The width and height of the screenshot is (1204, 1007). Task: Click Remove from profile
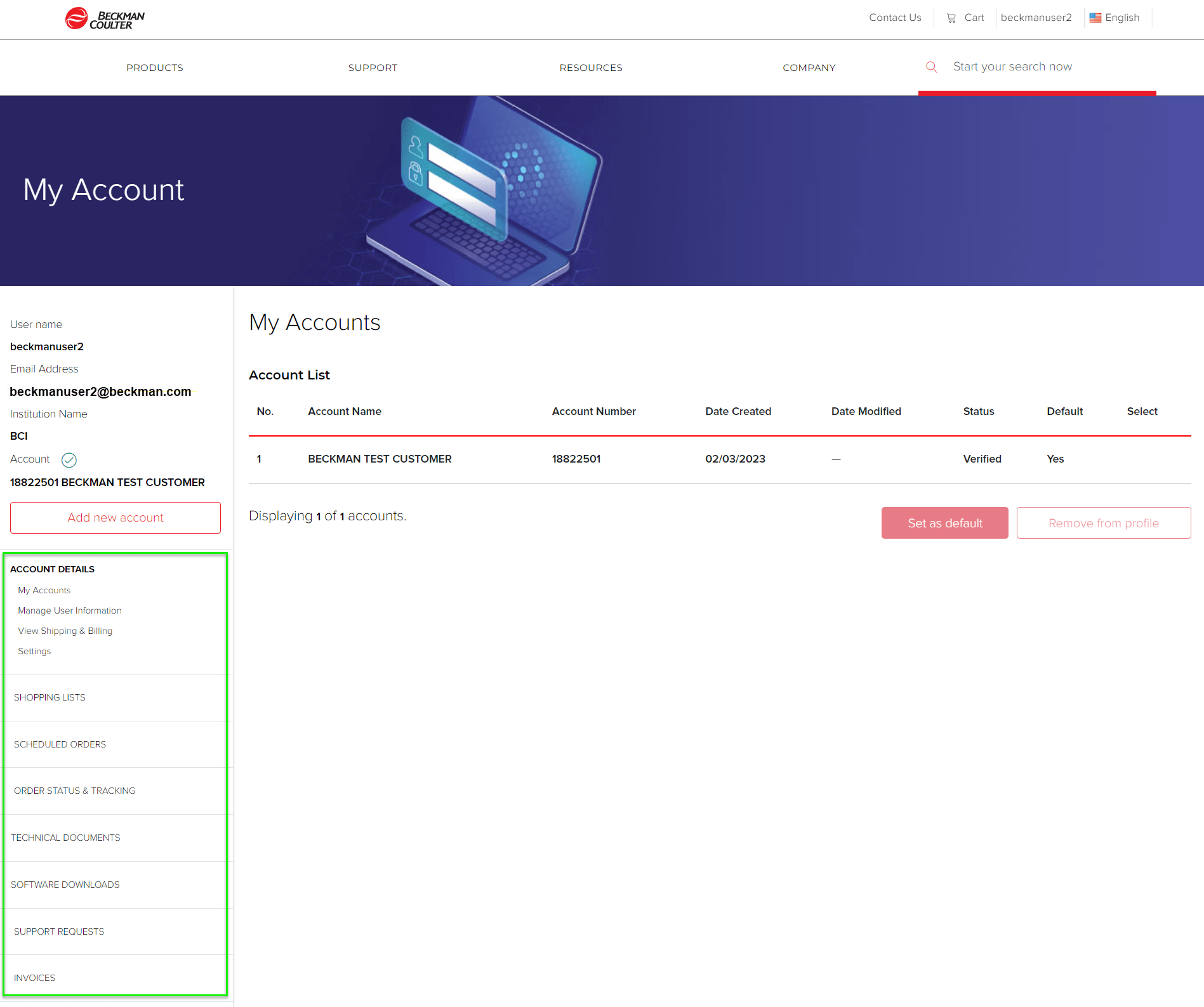1104,523
